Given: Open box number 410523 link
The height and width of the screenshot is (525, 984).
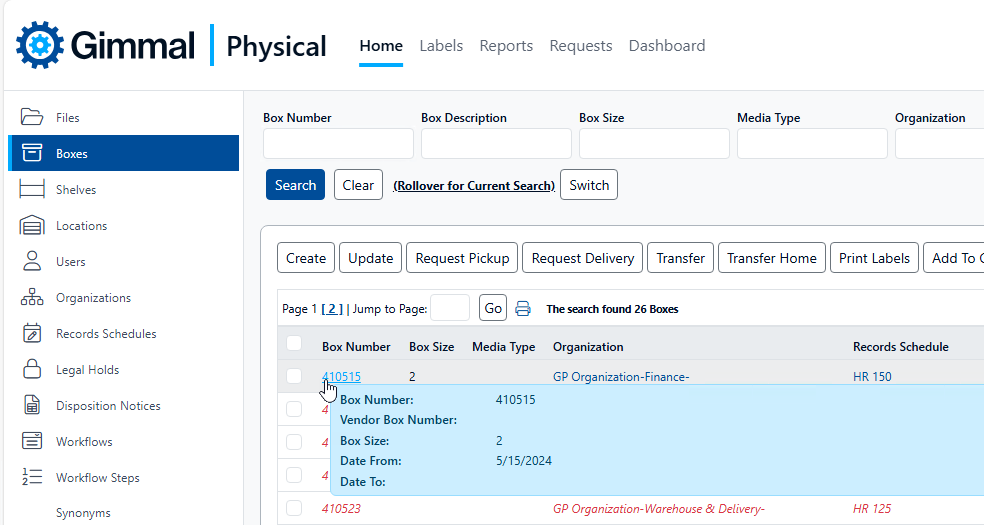Looking at the screenshot, I should [341, 508].
